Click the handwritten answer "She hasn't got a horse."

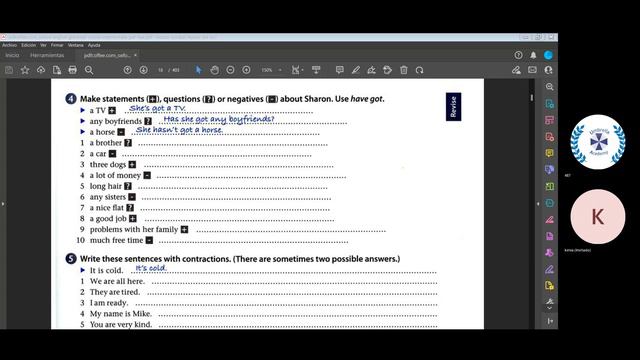tap(179, 130)
